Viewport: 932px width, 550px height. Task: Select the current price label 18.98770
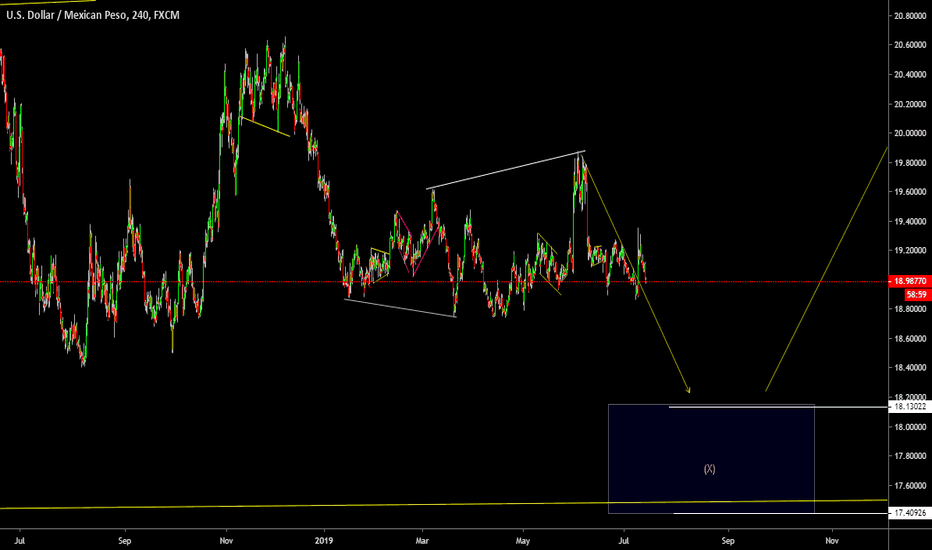click(909, 281)
